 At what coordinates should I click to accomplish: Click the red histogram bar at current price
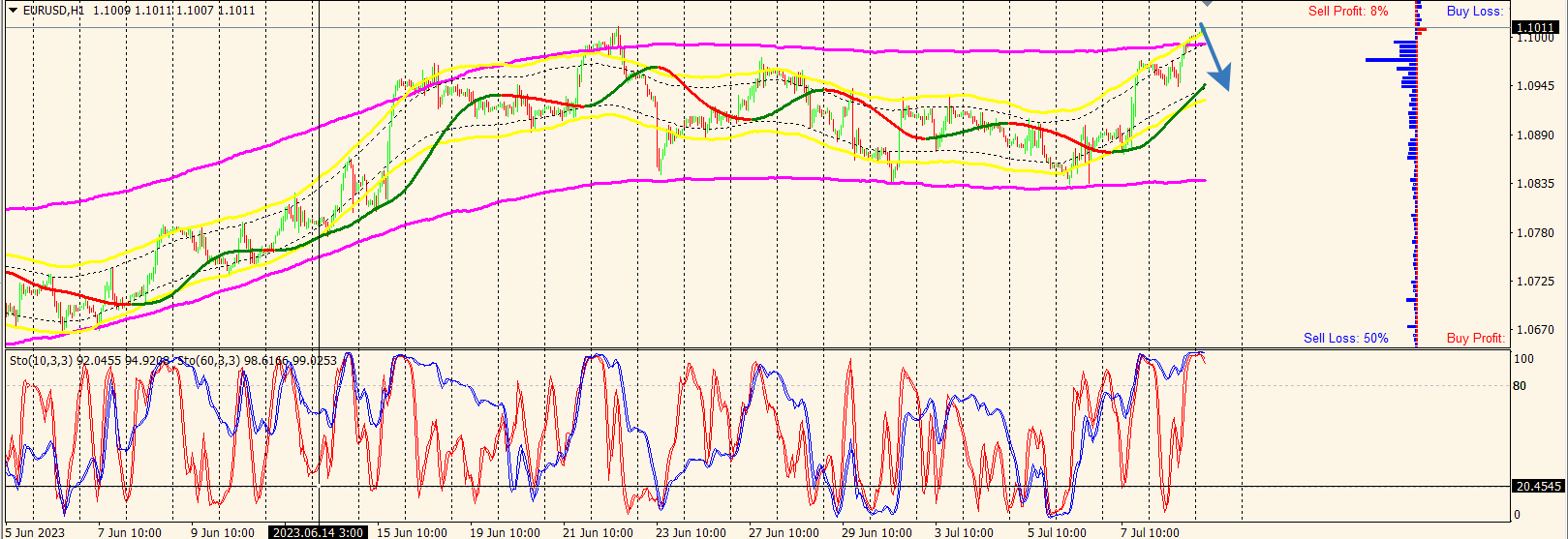pos(1421,30)
